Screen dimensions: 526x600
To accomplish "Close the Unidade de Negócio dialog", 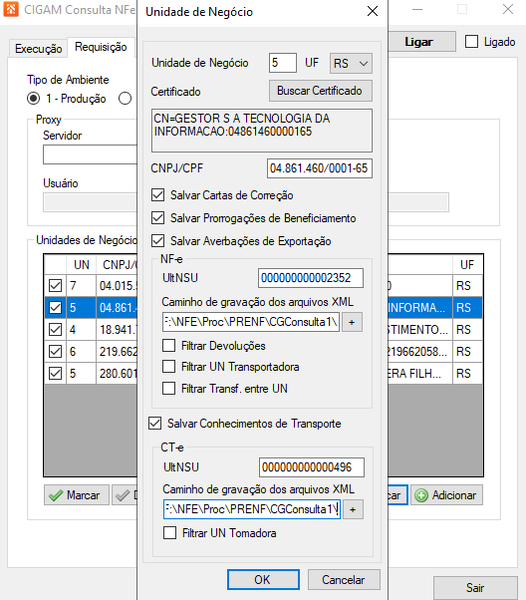I will [372, 11].
